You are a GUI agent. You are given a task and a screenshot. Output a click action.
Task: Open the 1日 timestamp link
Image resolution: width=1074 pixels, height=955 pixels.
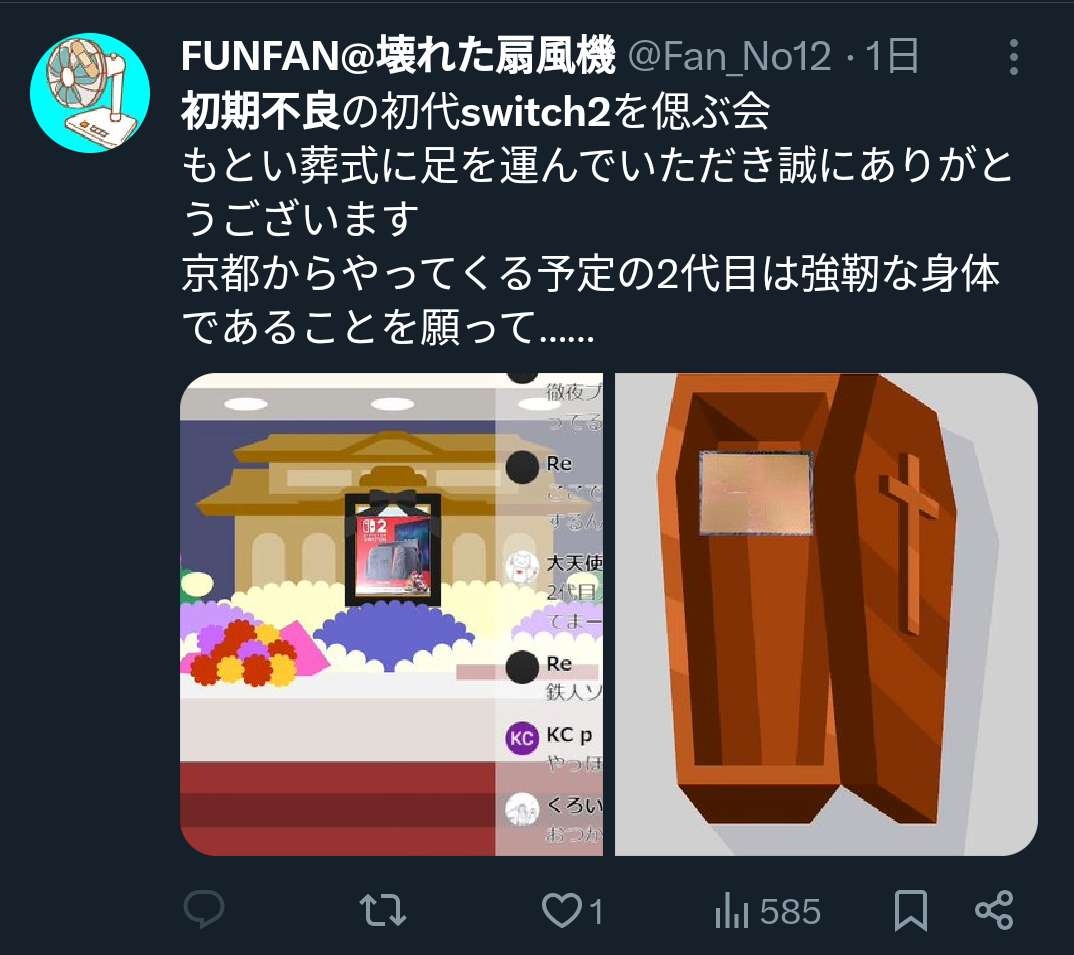[891, 56]
